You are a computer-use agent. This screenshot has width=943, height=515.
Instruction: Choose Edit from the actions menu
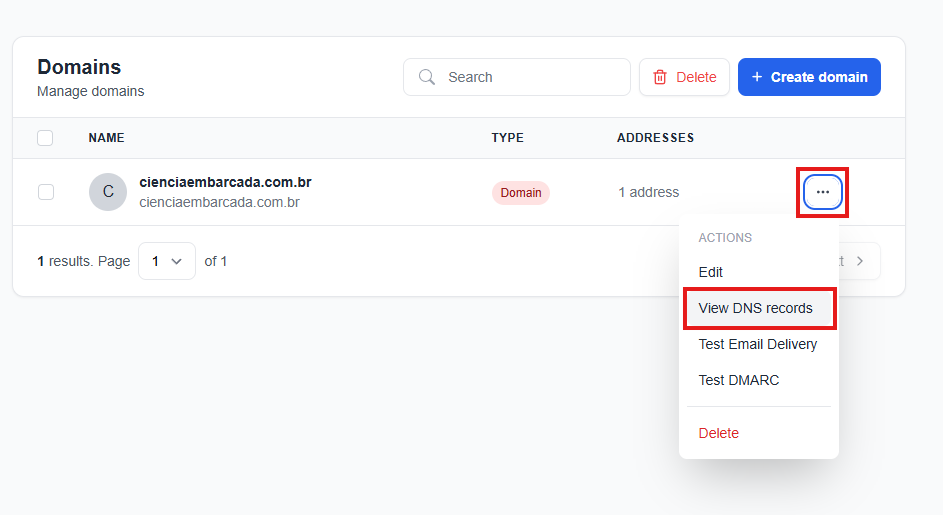(x=711, y=272)
